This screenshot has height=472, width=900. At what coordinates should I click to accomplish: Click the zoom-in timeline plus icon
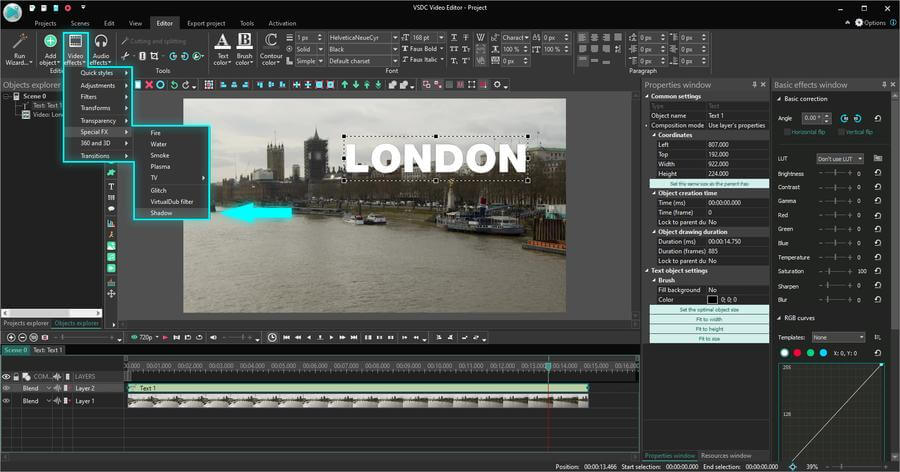coord(11,338)
